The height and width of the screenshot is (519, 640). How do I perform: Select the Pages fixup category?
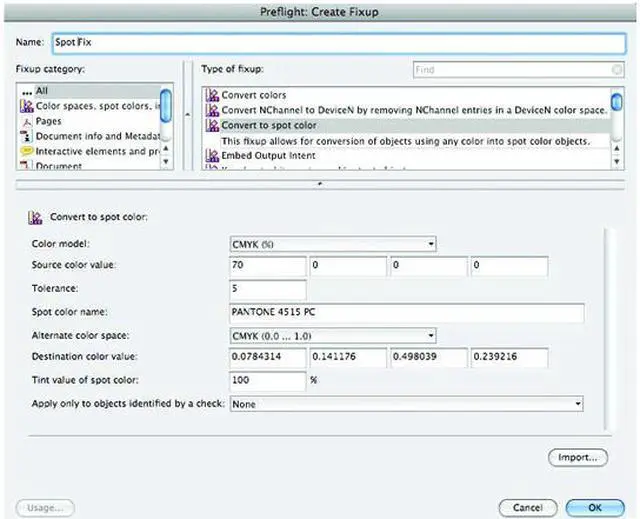(89, 121)
